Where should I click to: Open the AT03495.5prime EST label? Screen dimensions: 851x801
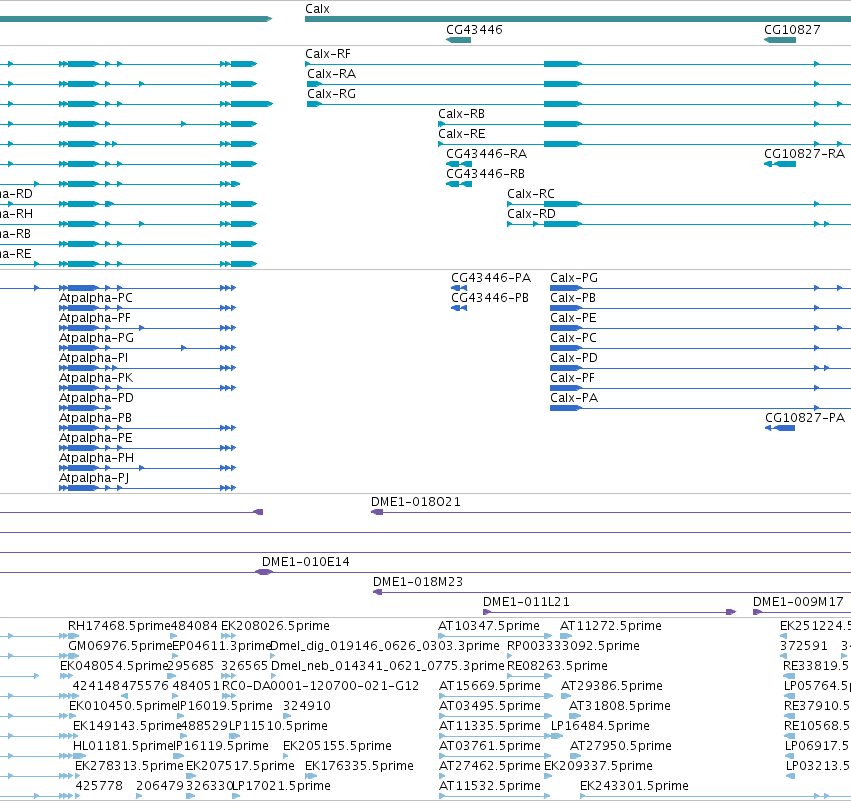(x=490, y=707)
